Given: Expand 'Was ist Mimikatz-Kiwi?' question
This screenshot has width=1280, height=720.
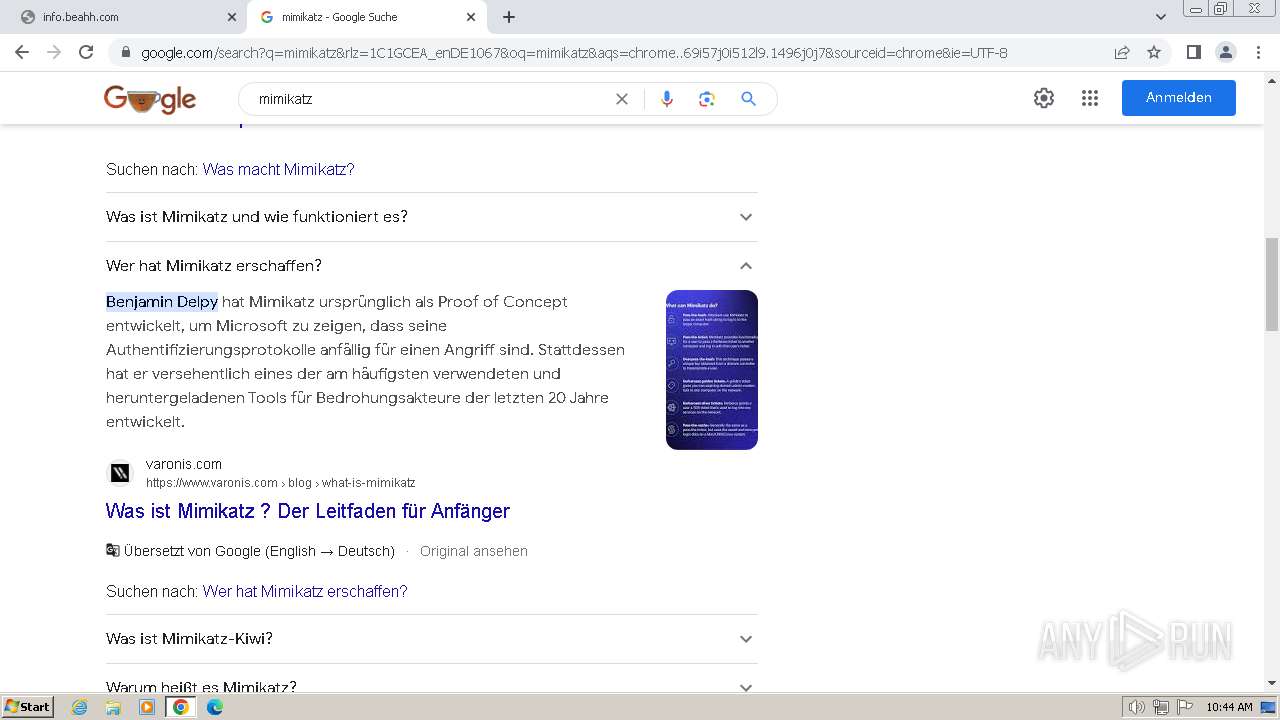Looking at the screenshot, I should pyautogui.click(x=431, y=639).
